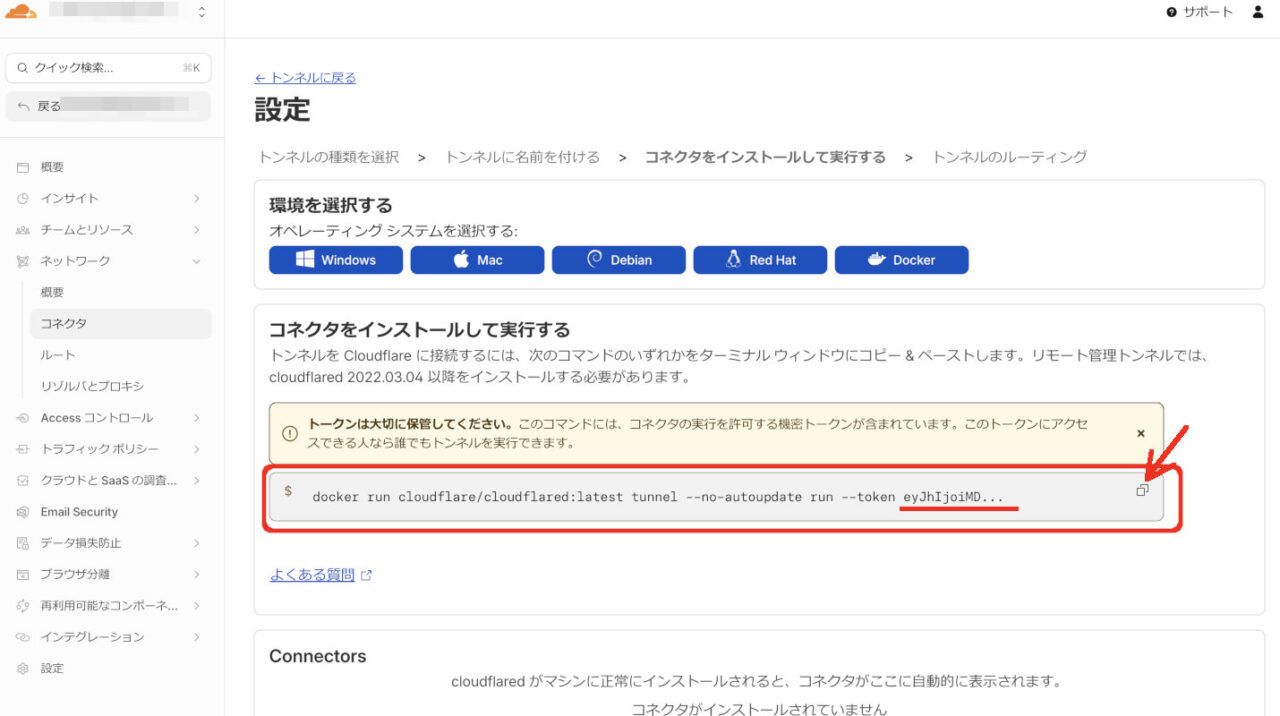Go to トンネルの種類を選択 step

pos(328,157)
